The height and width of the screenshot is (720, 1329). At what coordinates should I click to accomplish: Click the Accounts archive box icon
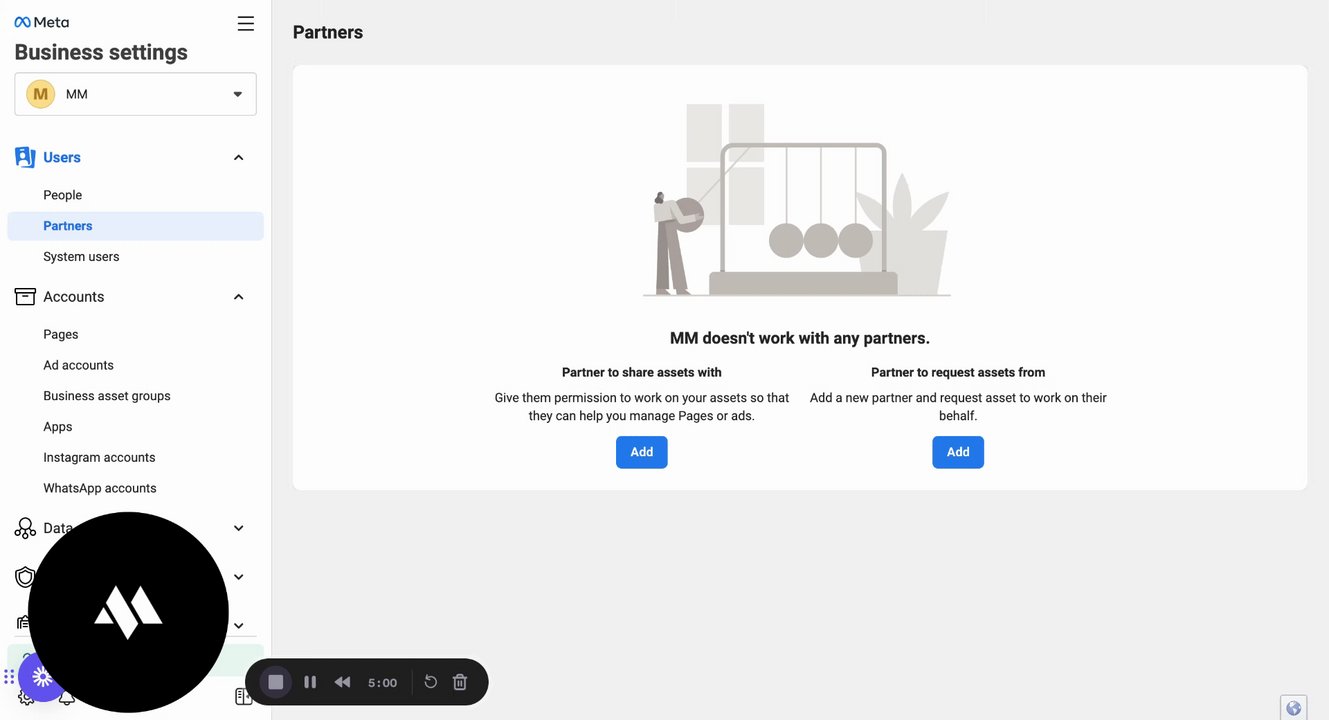[25, 297]
